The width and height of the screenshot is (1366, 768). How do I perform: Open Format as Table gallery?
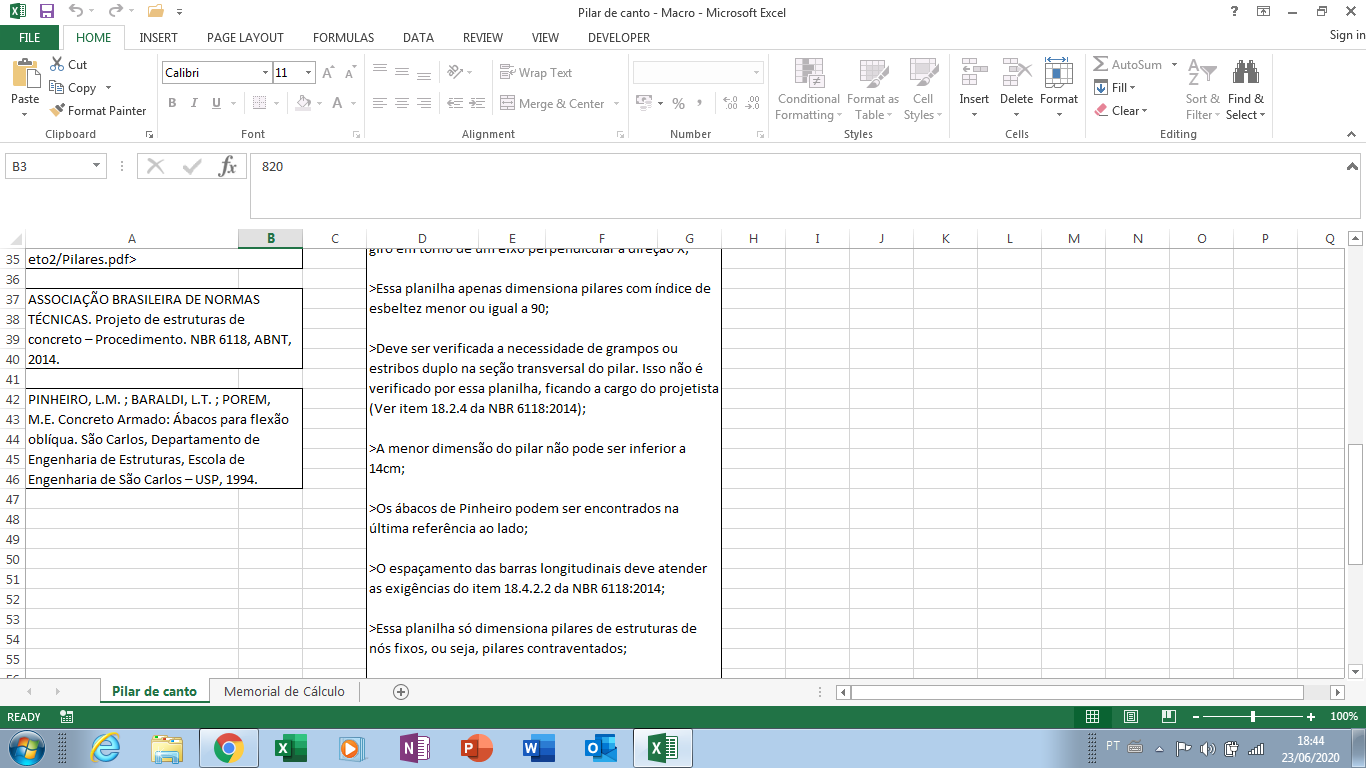tap(873, 90)
